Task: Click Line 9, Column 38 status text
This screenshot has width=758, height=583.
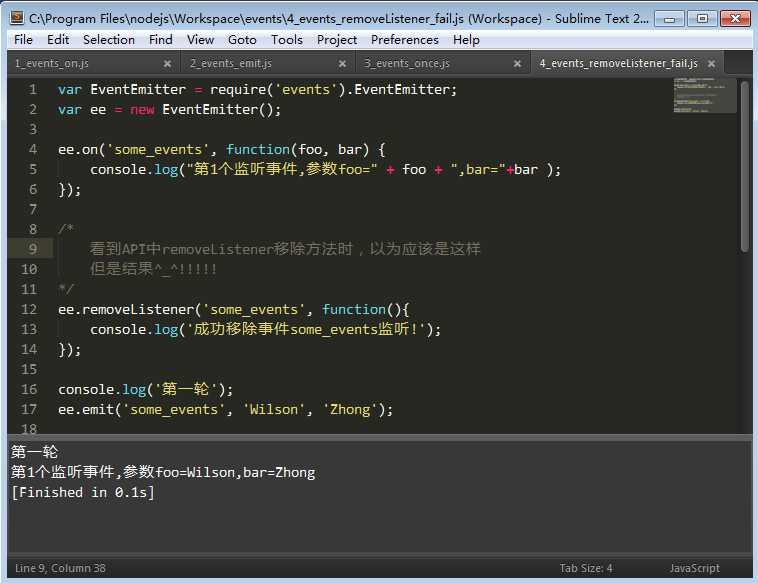Action: click(x=60, y=568)
